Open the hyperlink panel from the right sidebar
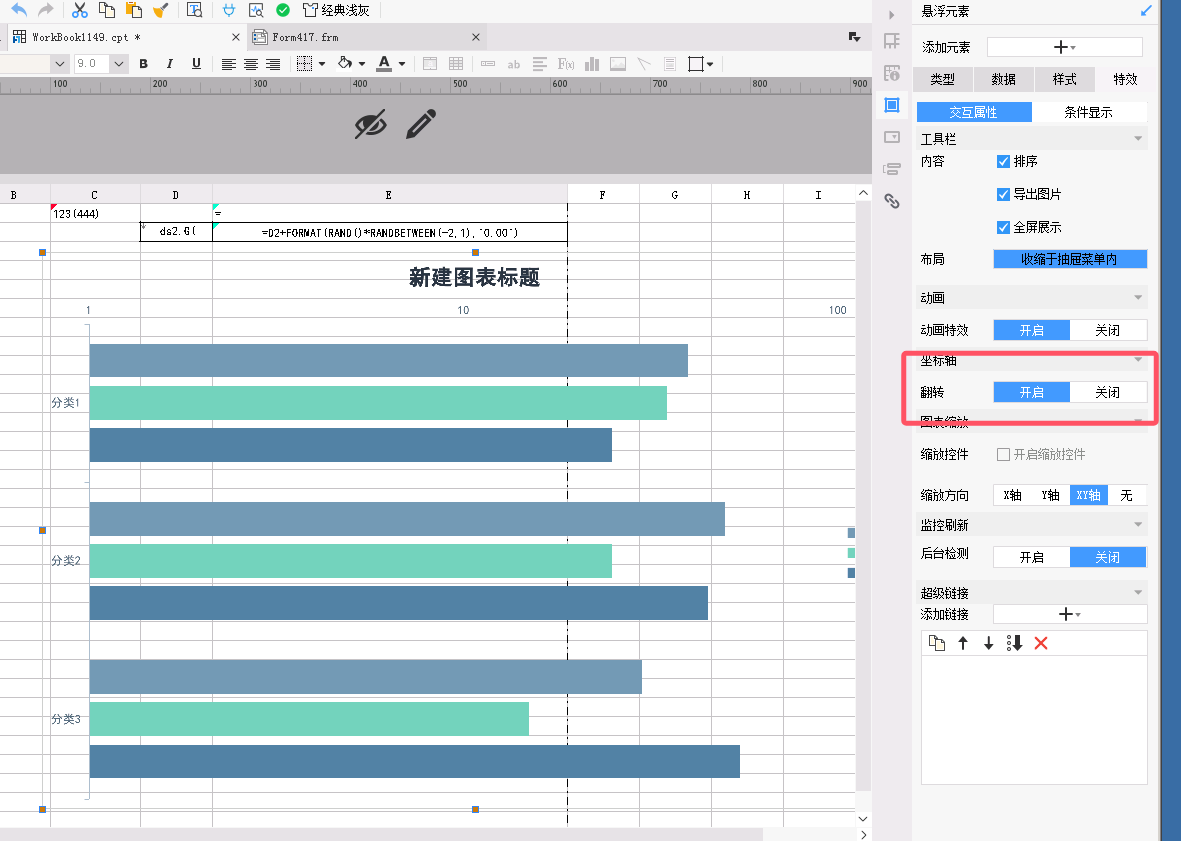1181x841 pixels. point(892,201)
